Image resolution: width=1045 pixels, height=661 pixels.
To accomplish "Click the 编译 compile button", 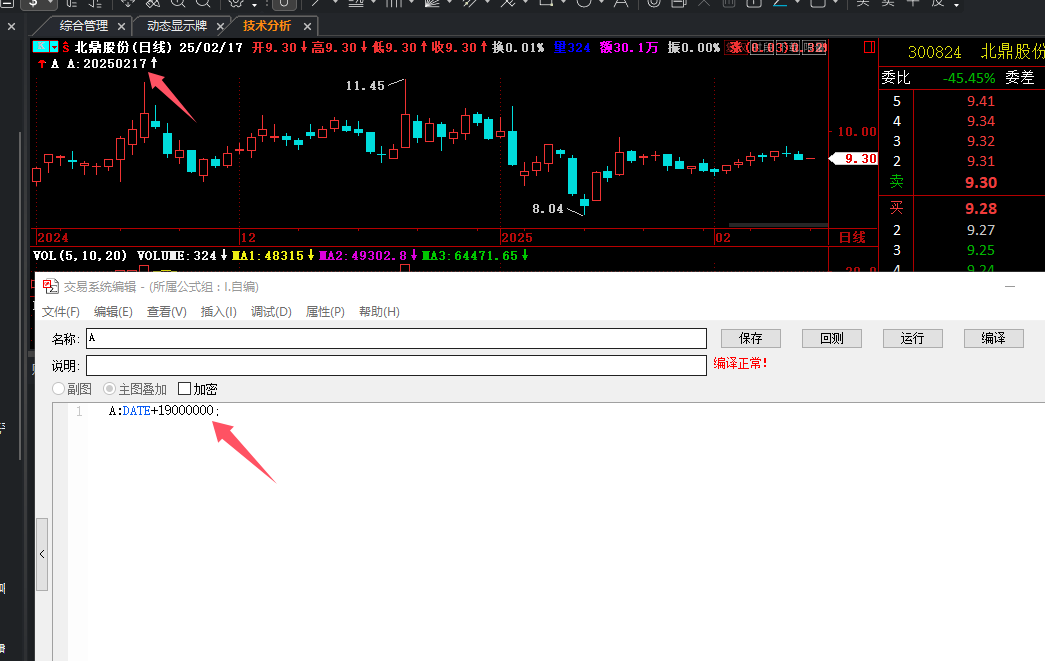I will tap(994, 338).
